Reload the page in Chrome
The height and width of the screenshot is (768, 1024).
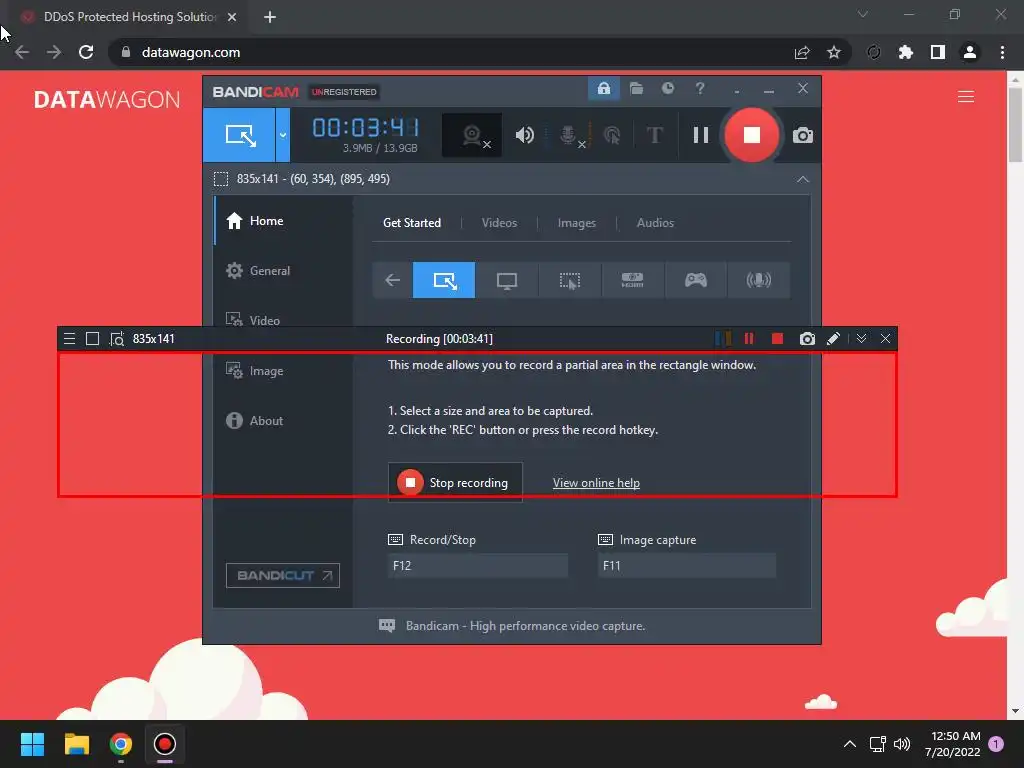click(86, 52)
